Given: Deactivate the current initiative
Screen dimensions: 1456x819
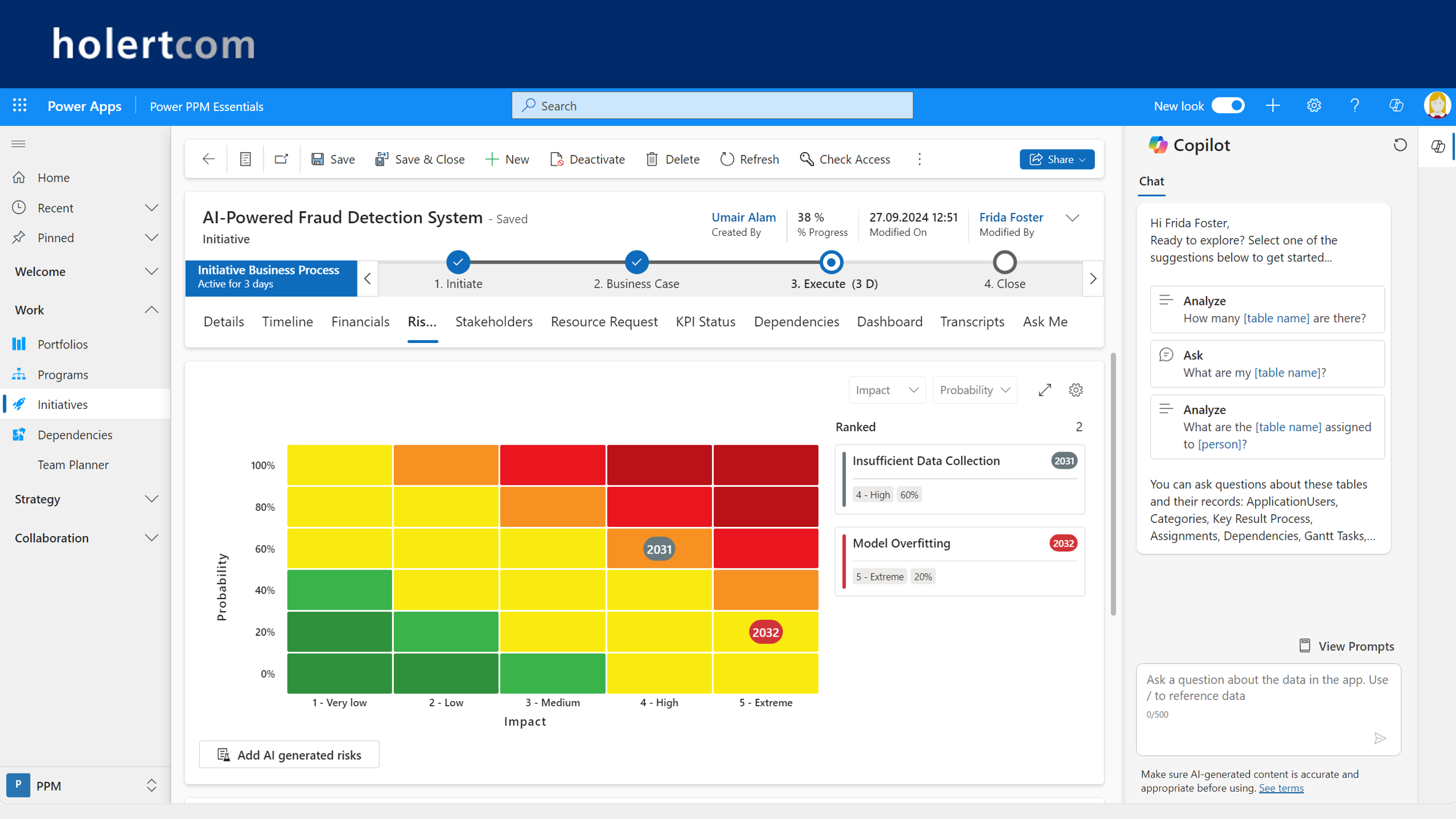Looking at the screenshot, I should coord(587,159).
